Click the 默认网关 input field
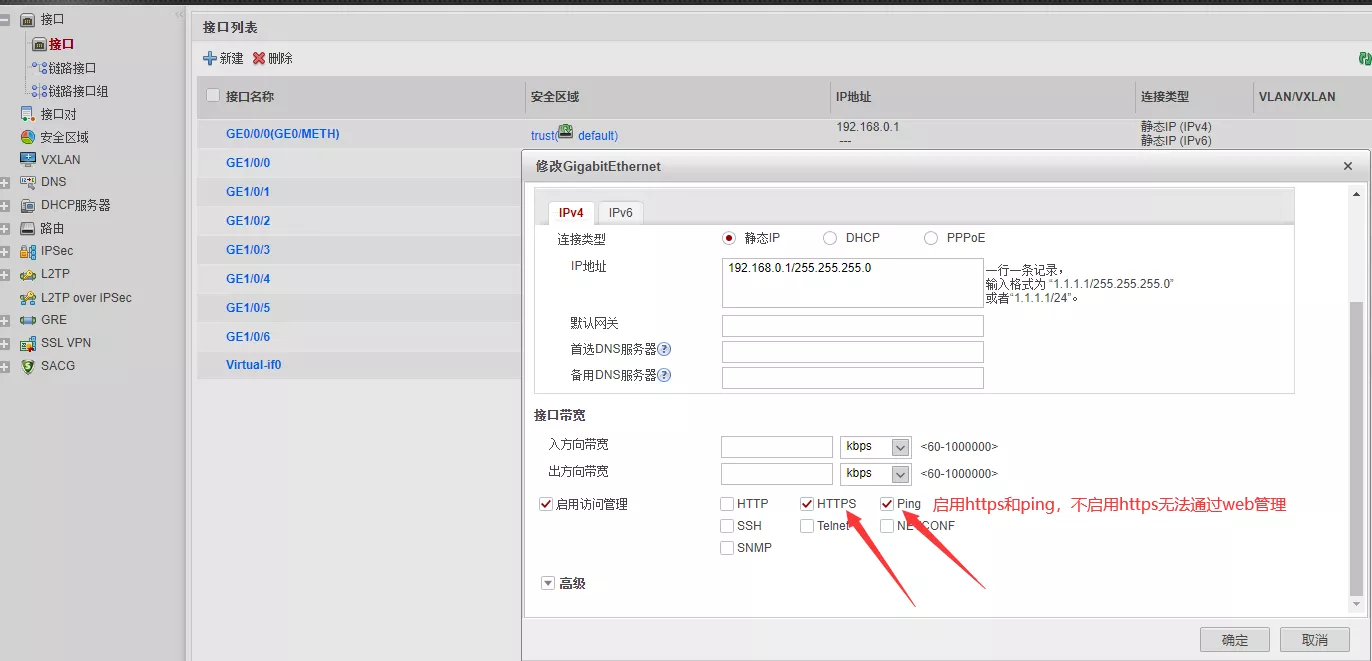1372x661 pixels. (852, 326)
